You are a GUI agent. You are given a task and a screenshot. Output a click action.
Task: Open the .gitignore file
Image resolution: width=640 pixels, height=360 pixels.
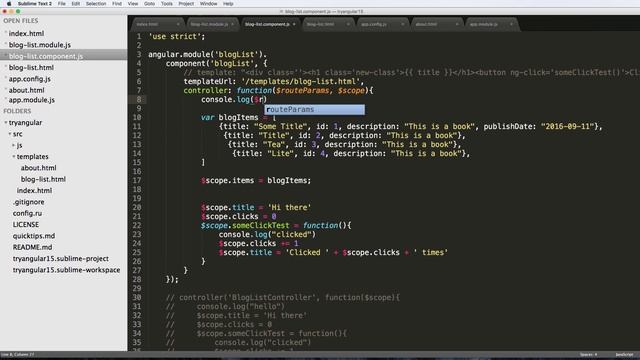(28, 202)
